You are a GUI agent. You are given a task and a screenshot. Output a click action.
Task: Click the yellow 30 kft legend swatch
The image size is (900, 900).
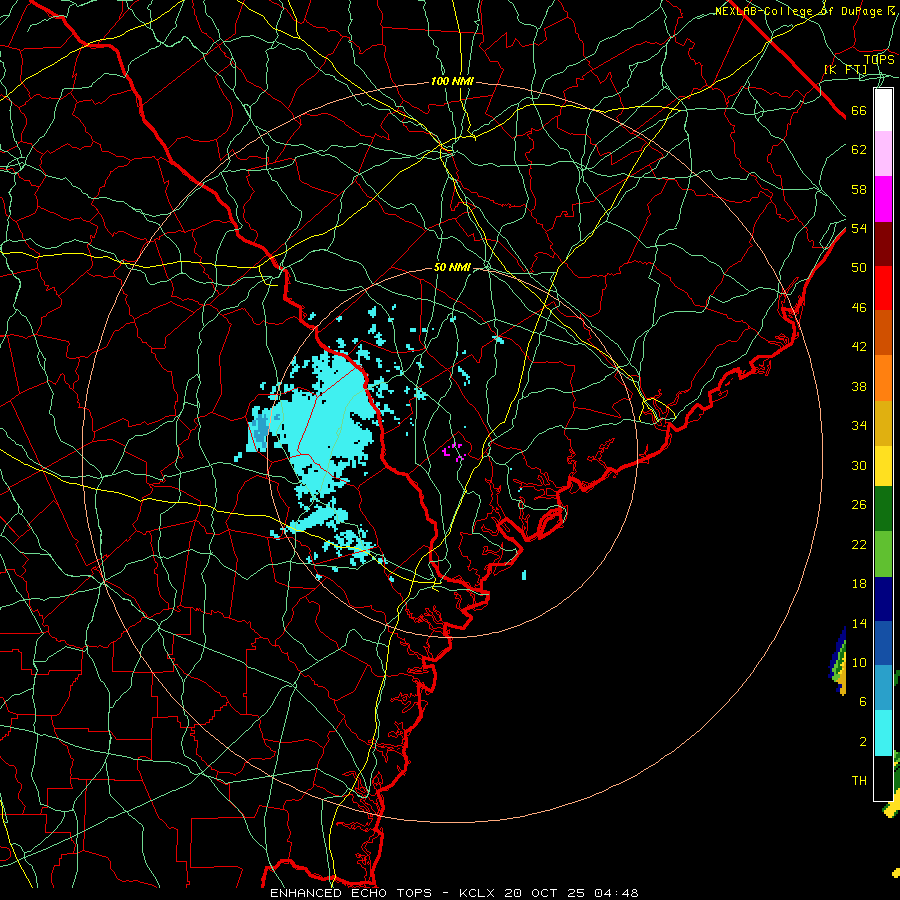pos(883,466)
